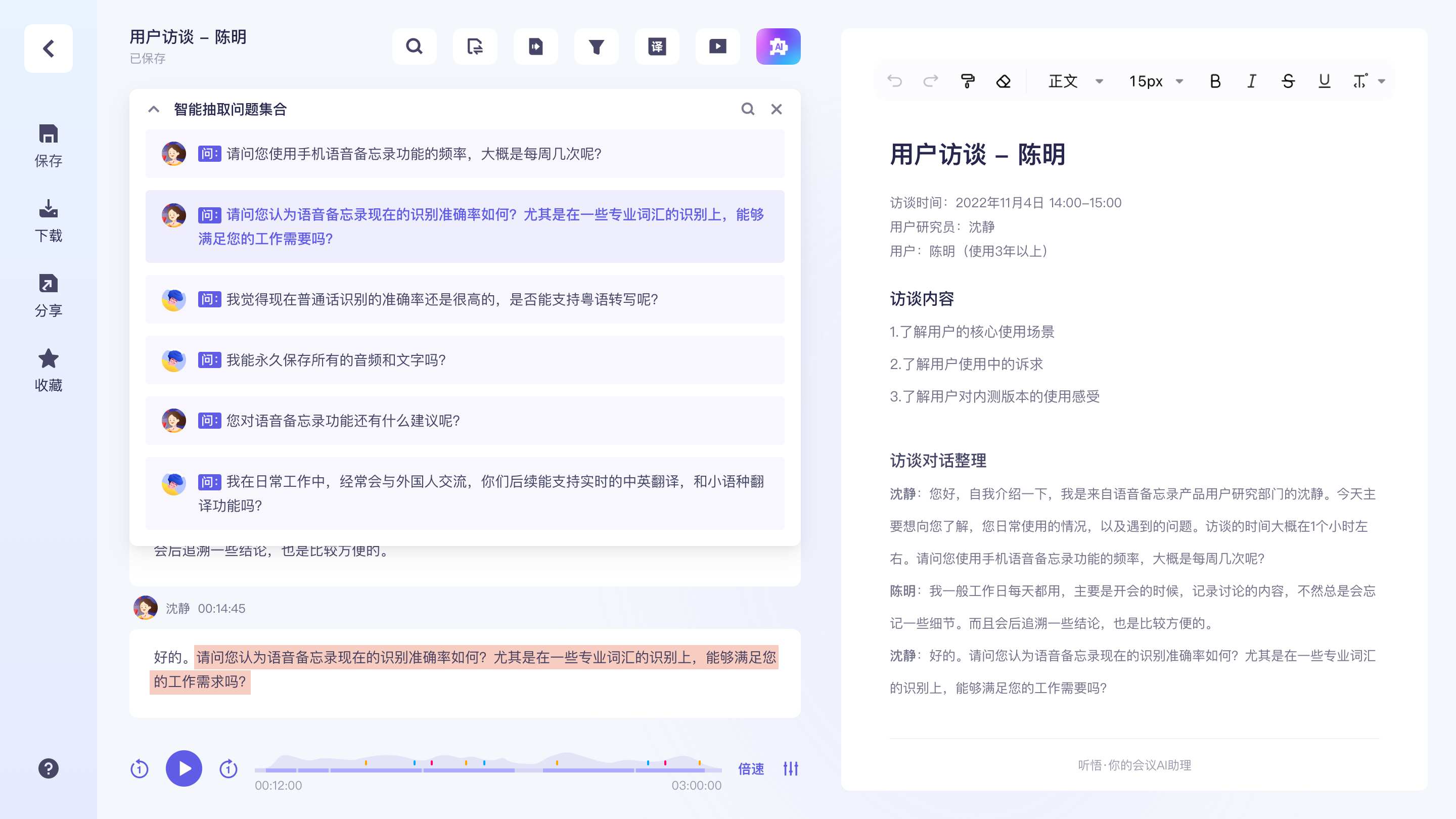Screen dimensions: 1456x819
Task: Open the search tool in the top toolbar
Action: pos(415,47)
